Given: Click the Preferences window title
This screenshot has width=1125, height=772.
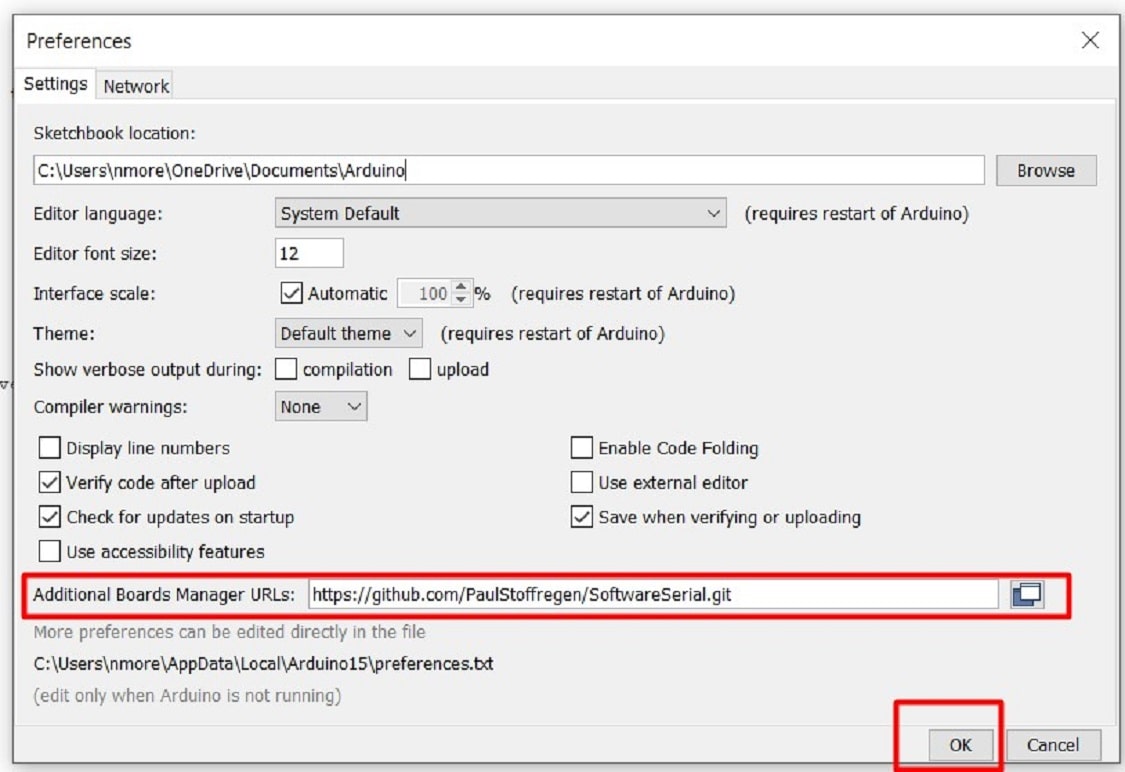Looking at the screenshot, I should (x=79, y=41).
